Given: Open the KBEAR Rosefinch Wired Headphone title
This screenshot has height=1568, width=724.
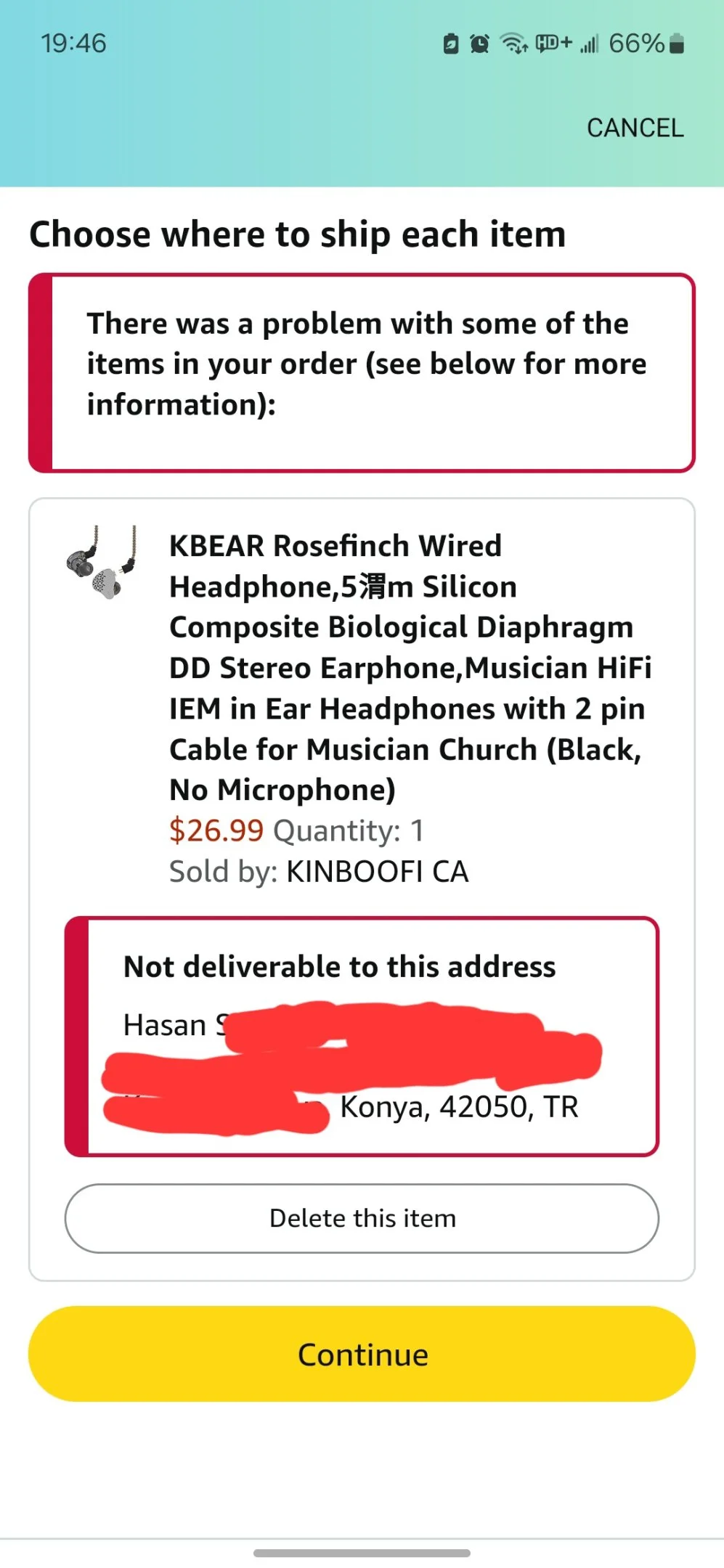Looking at the screenshot, I should pyautogui.click(x=410, y=668).
